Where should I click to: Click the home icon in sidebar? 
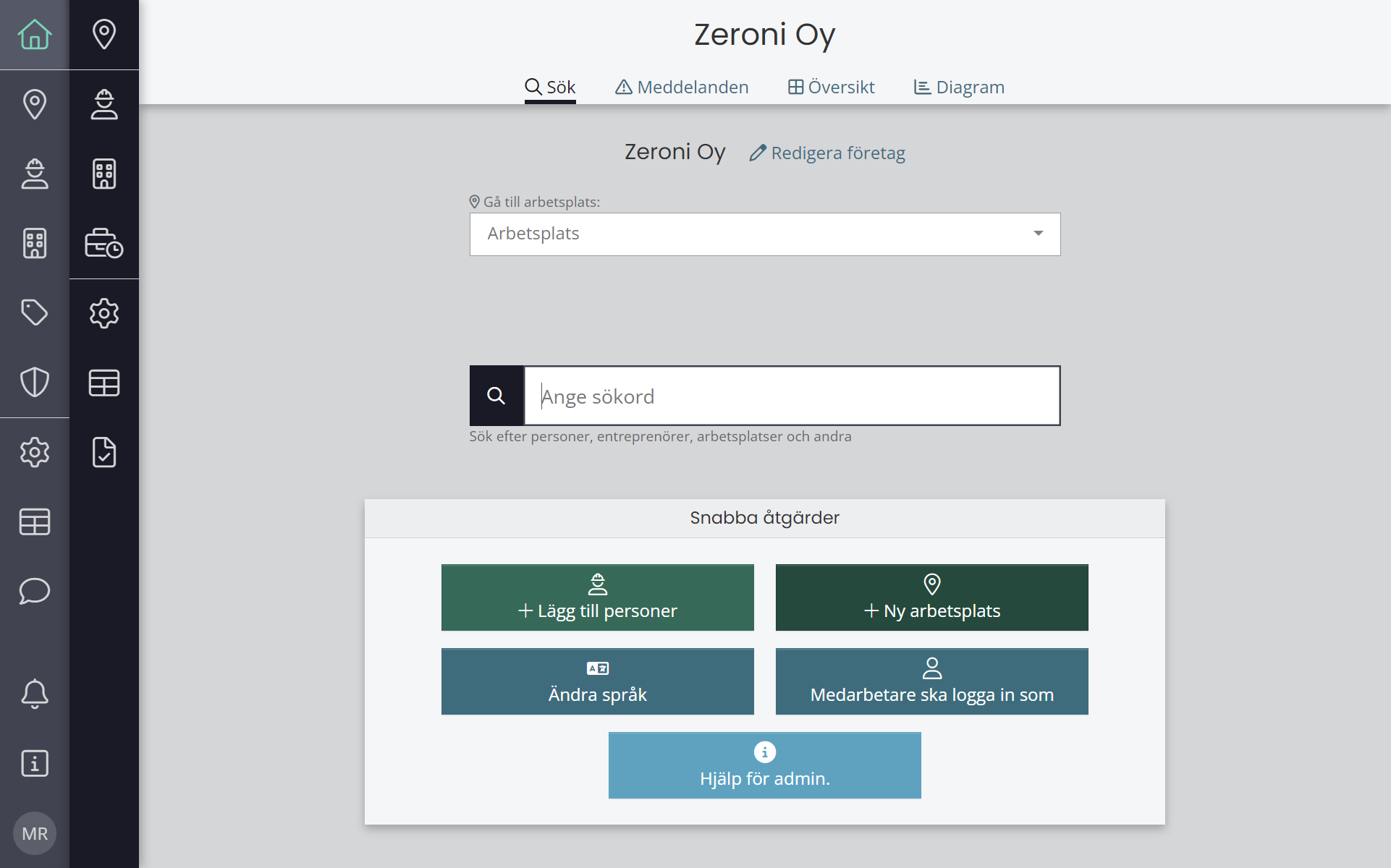coord(34,34)
